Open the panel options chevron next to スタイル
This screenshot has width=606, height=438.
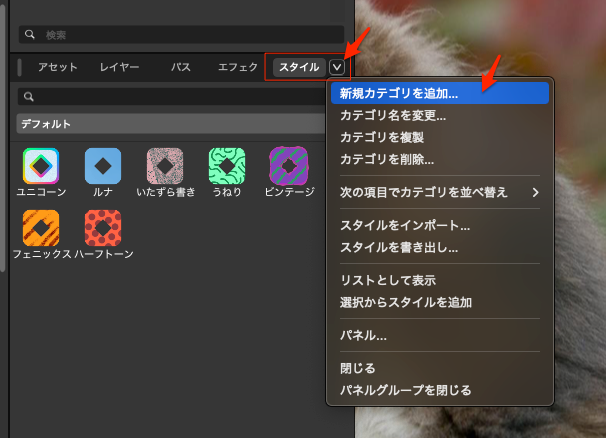coord(337,67)
